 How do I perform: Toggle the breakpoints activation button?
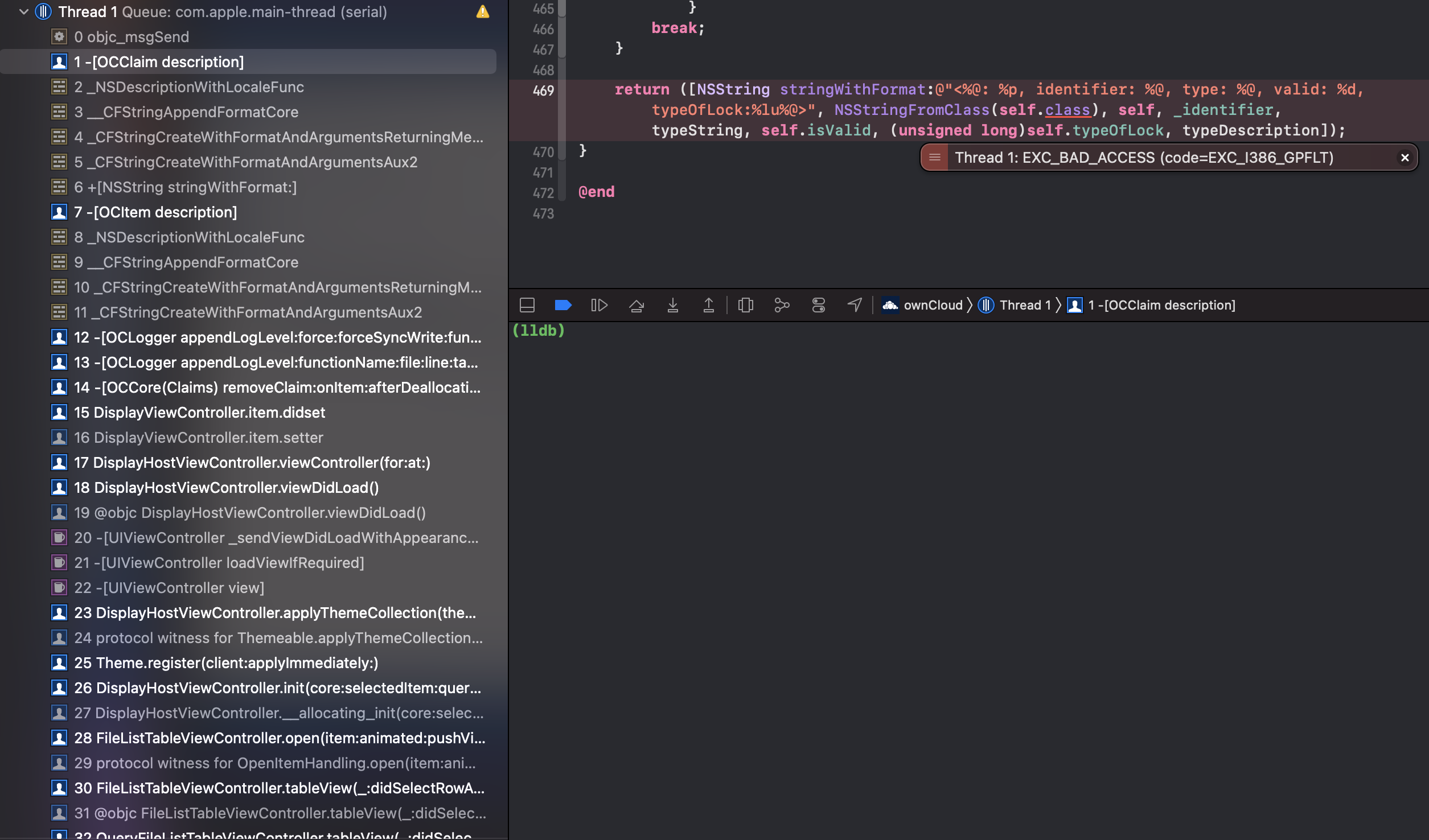[x=563, y=306]
